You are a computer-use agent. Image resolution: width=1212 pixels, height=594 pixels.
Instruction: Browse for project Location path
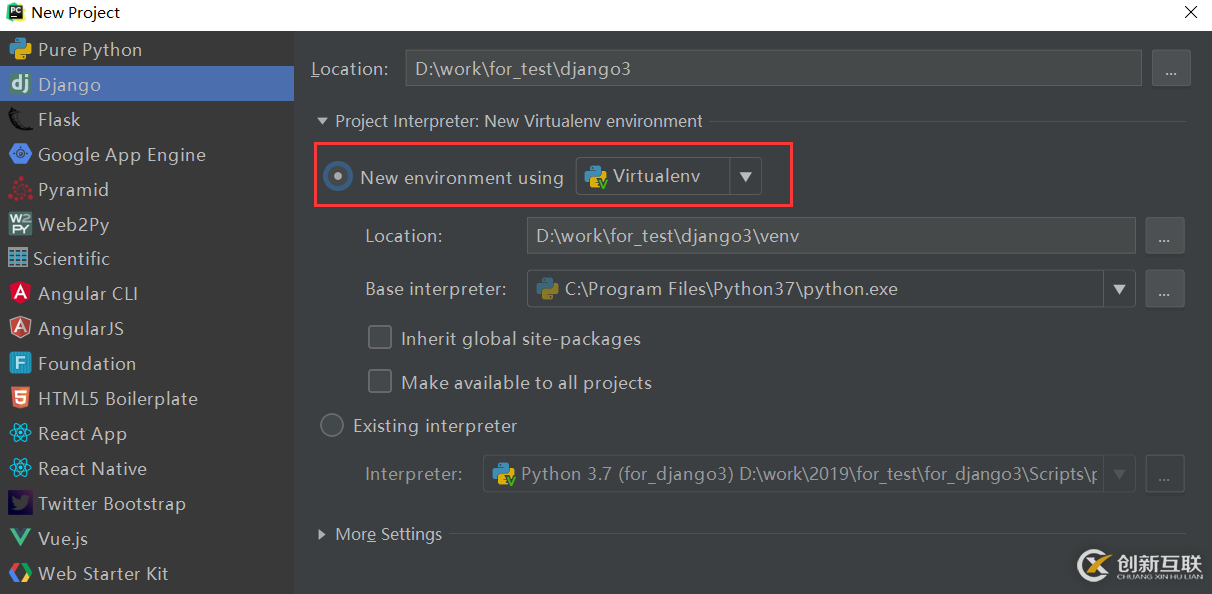1171,68
